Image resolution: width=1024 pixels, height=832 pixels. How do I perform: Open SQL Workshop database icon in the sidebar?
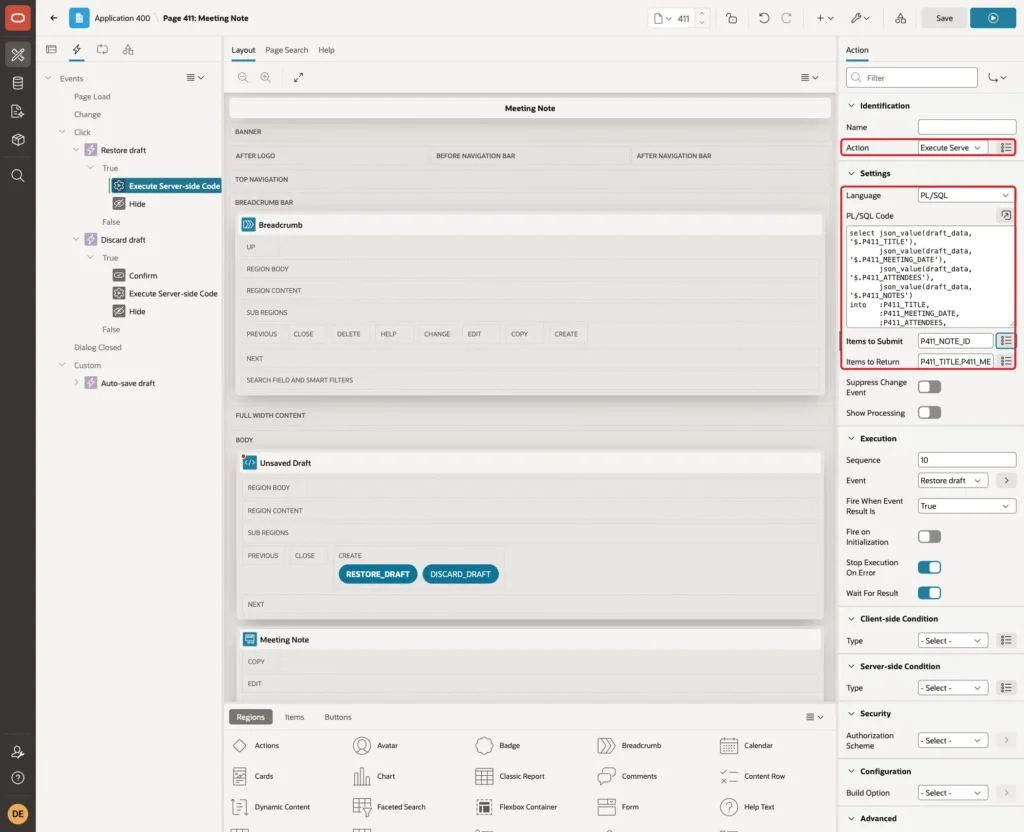18,83
